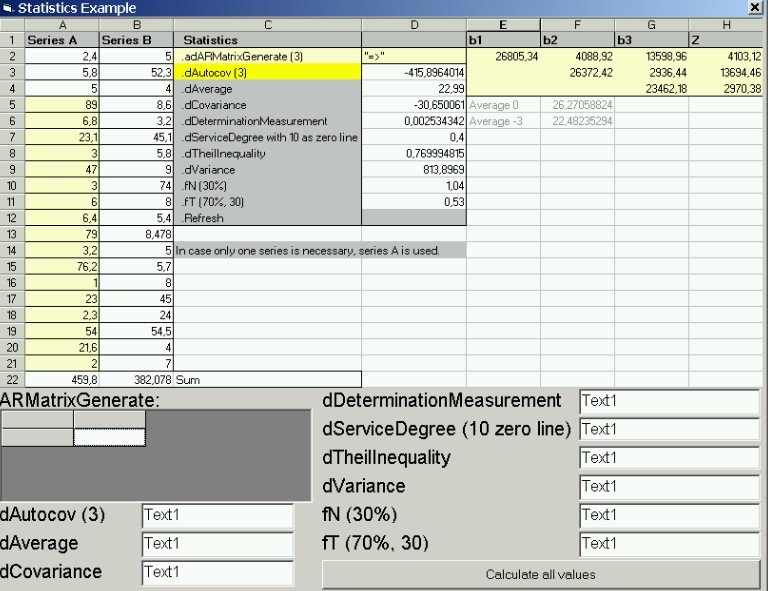This screenshot has height=591, width=768.
Task: Select Series A cell with value 89
Action: (62, 105)
